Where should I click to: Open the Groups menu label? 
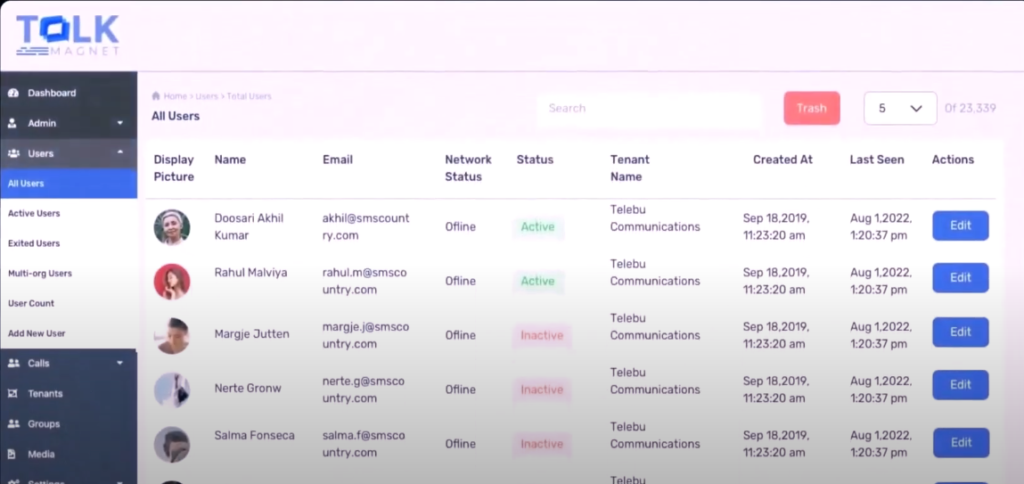pos(44,424)
